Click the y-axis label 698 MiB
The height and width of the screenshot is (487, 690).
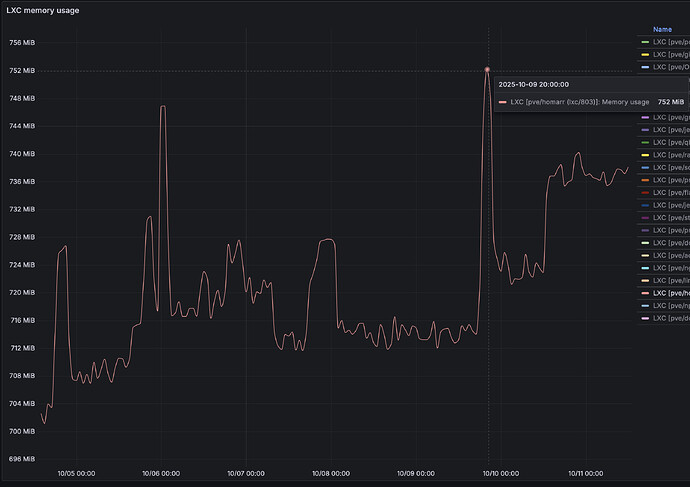(x=22, y=459)
